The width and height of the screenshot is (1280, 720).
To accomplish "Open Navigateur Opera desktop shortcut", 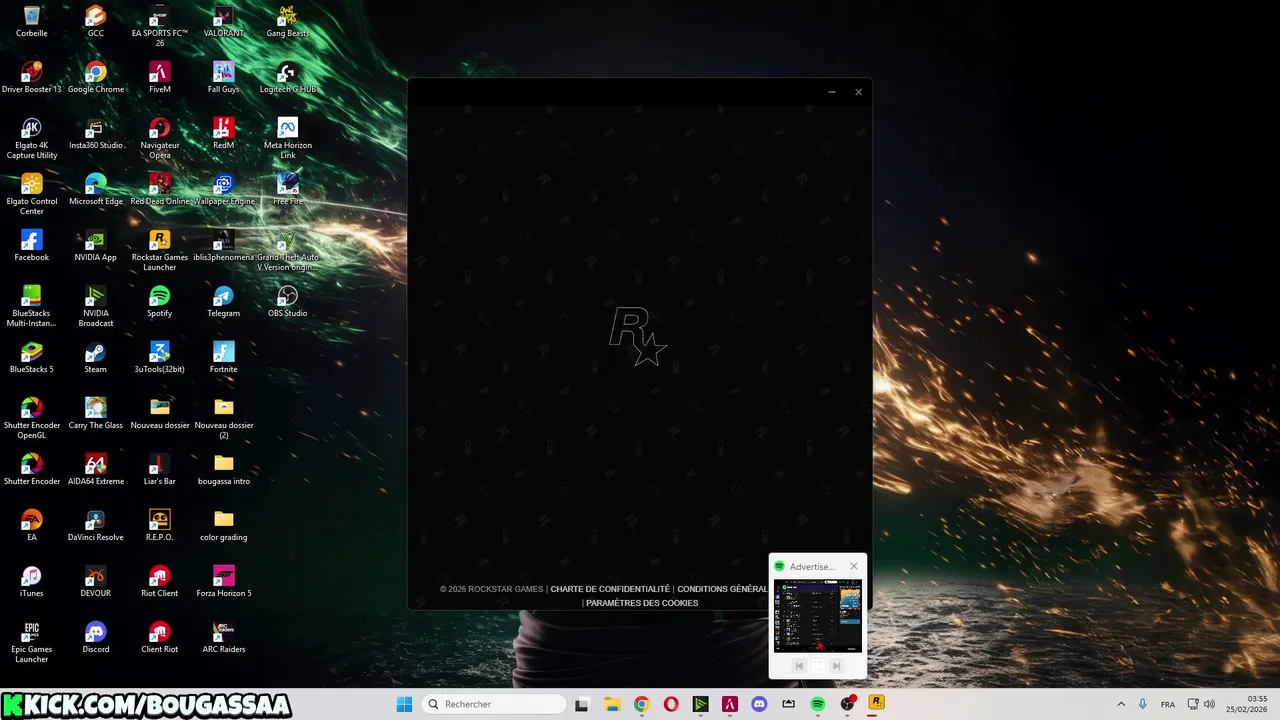I will [160, 138].
